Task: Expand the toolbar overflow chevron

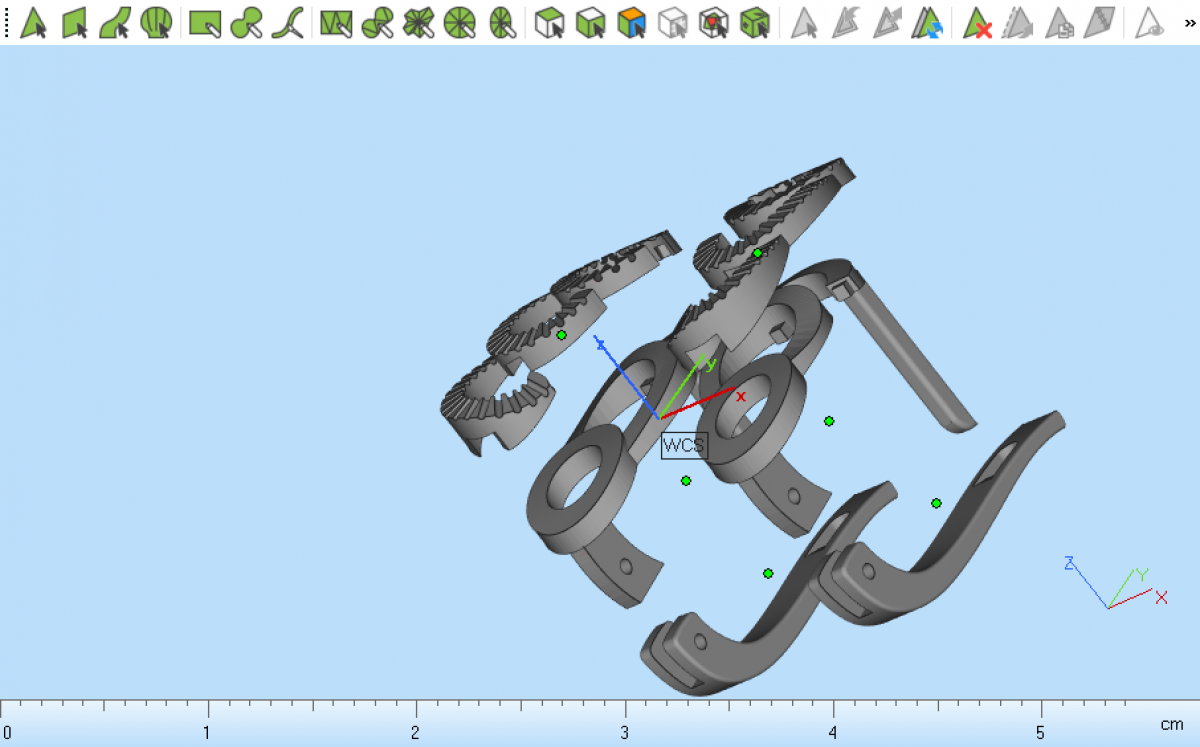Action: (1189, 22)
